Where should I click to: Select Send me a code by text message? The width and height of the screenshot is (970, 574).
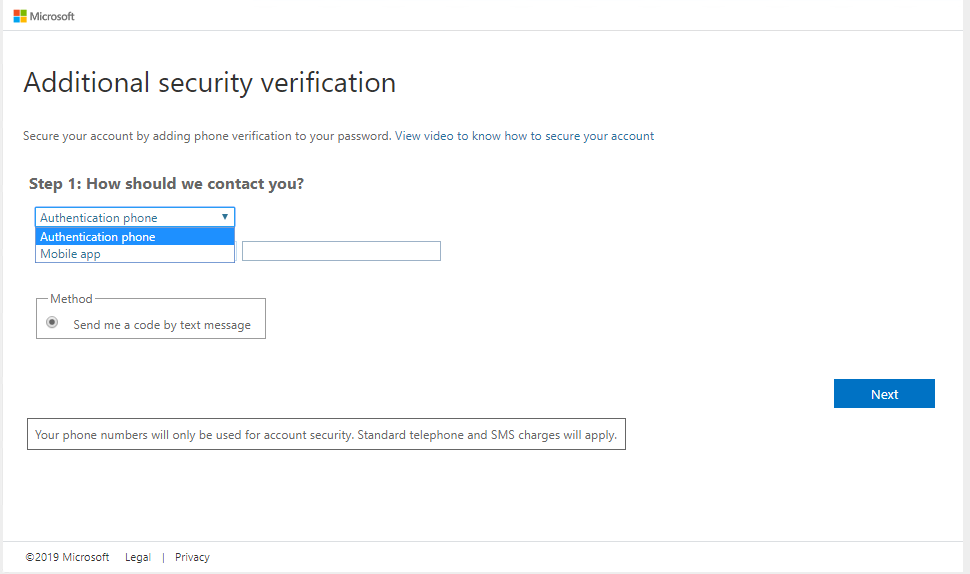pos(52,323)
